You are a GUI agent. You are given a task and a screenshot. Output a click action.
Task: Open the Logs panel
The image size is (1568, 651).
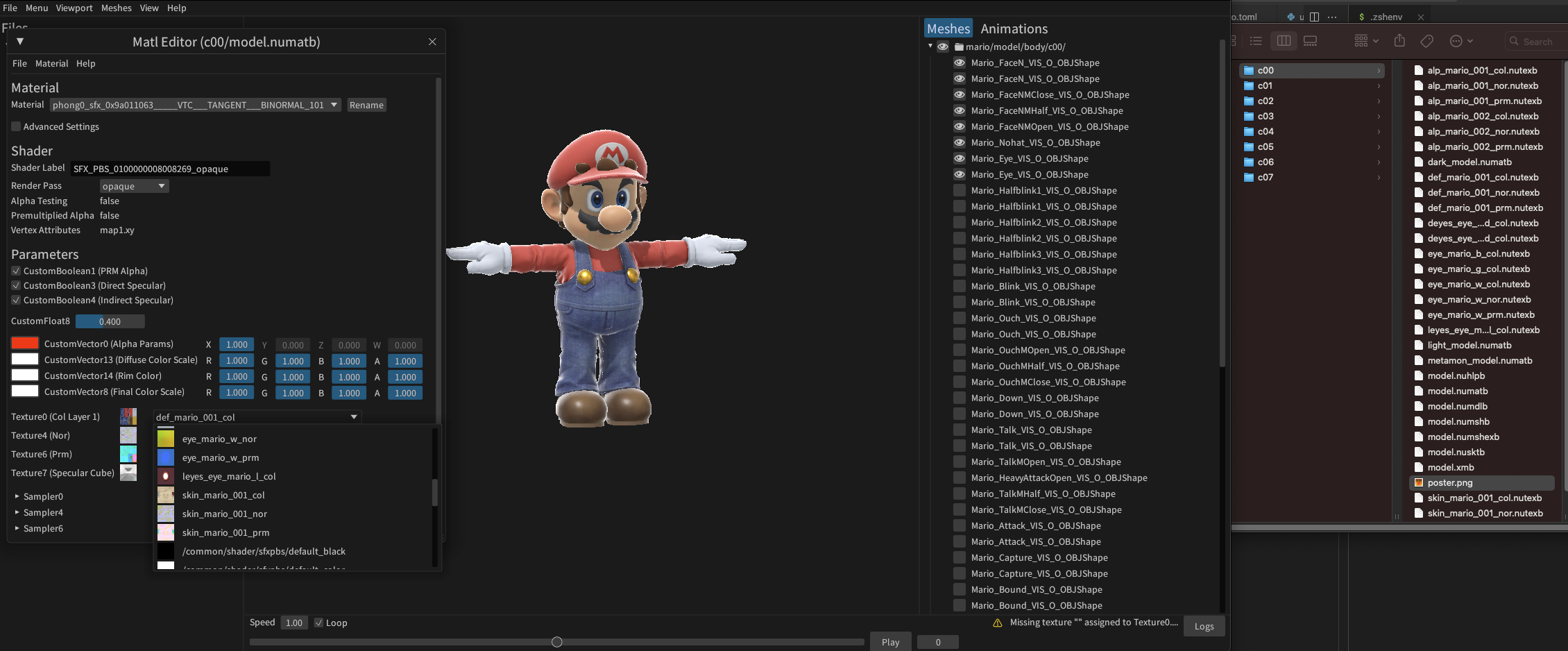tap(1204, 626)
